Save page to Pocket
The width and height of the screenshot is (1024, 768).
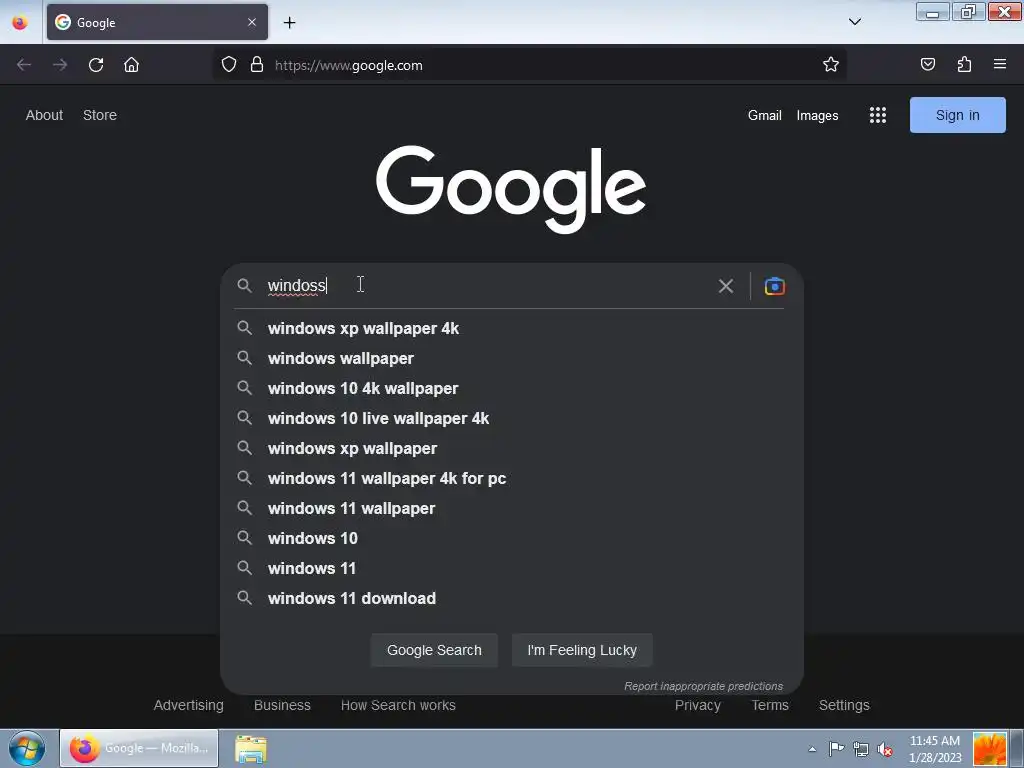pyautogui.click(x=927, y=64)
